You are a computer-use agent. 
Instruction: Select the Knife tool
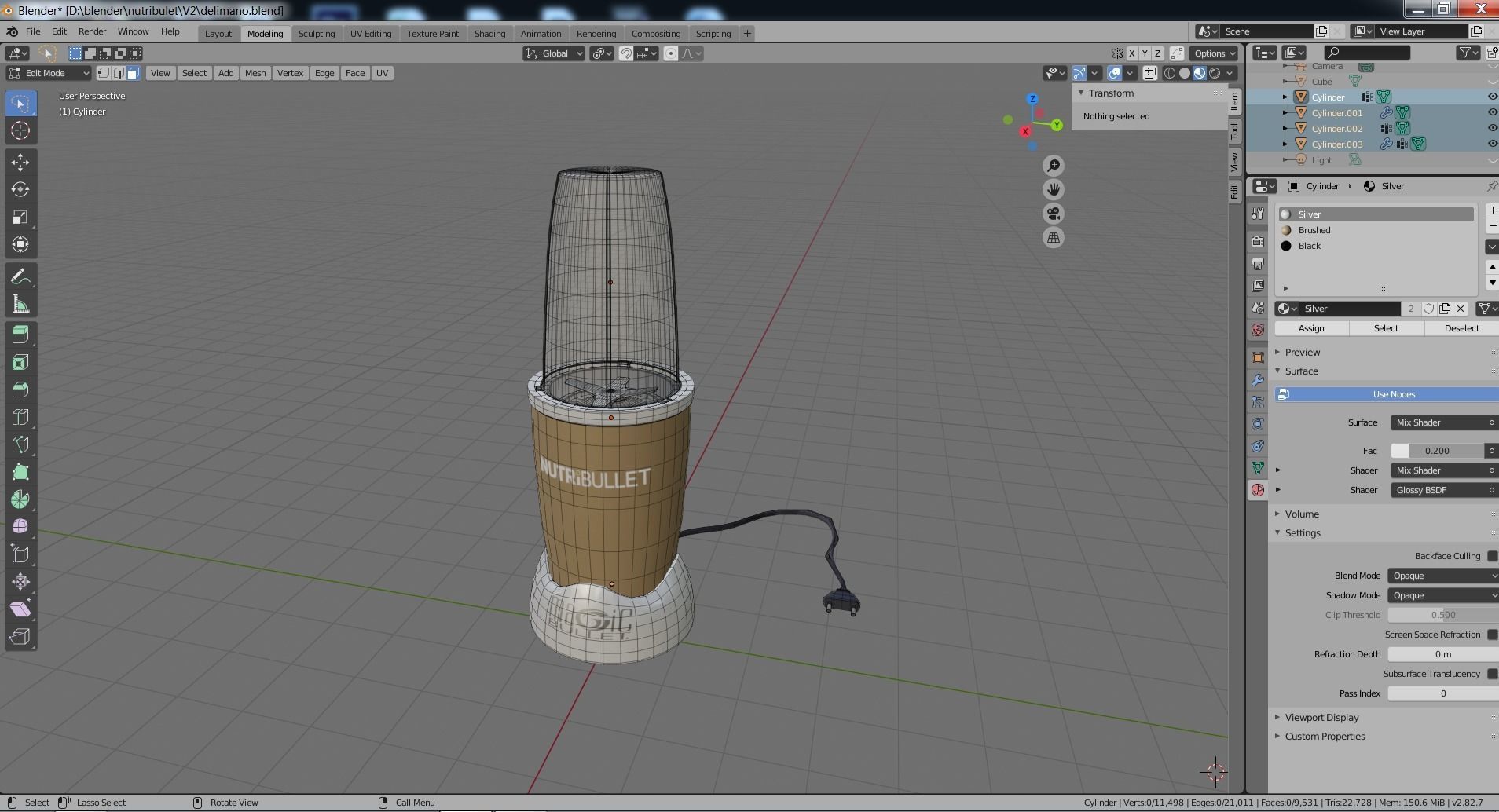(x=20, y=444)
